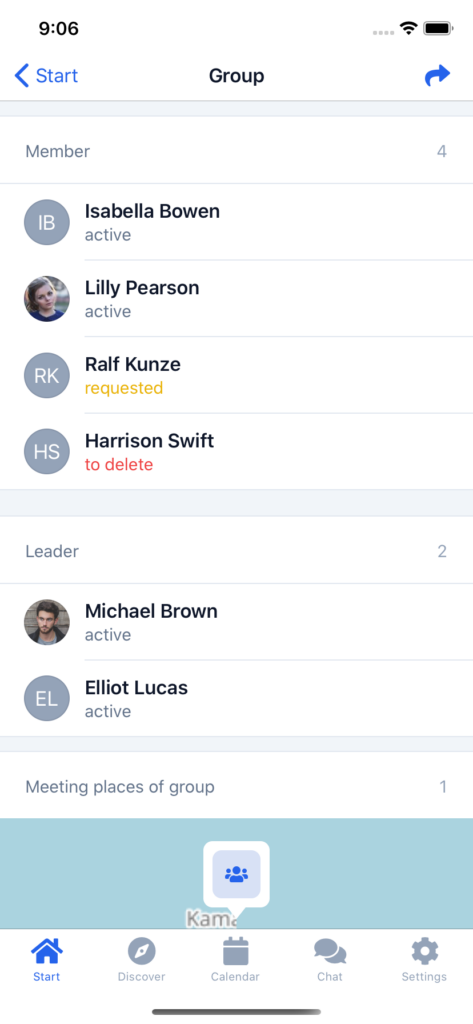
Task: Tap the Member section header
Action: [x=236, y=151]
